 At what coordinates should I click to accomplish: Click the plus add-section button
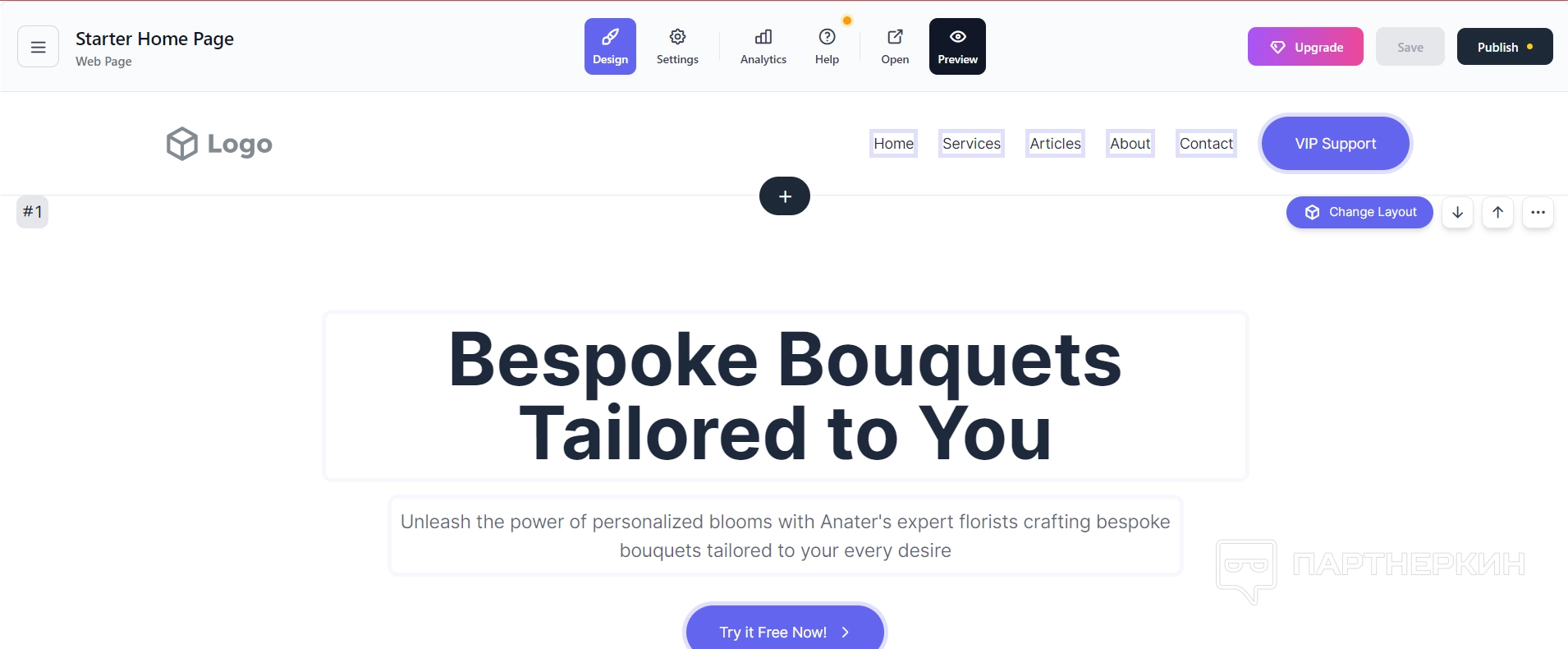(x=785, y=196)
